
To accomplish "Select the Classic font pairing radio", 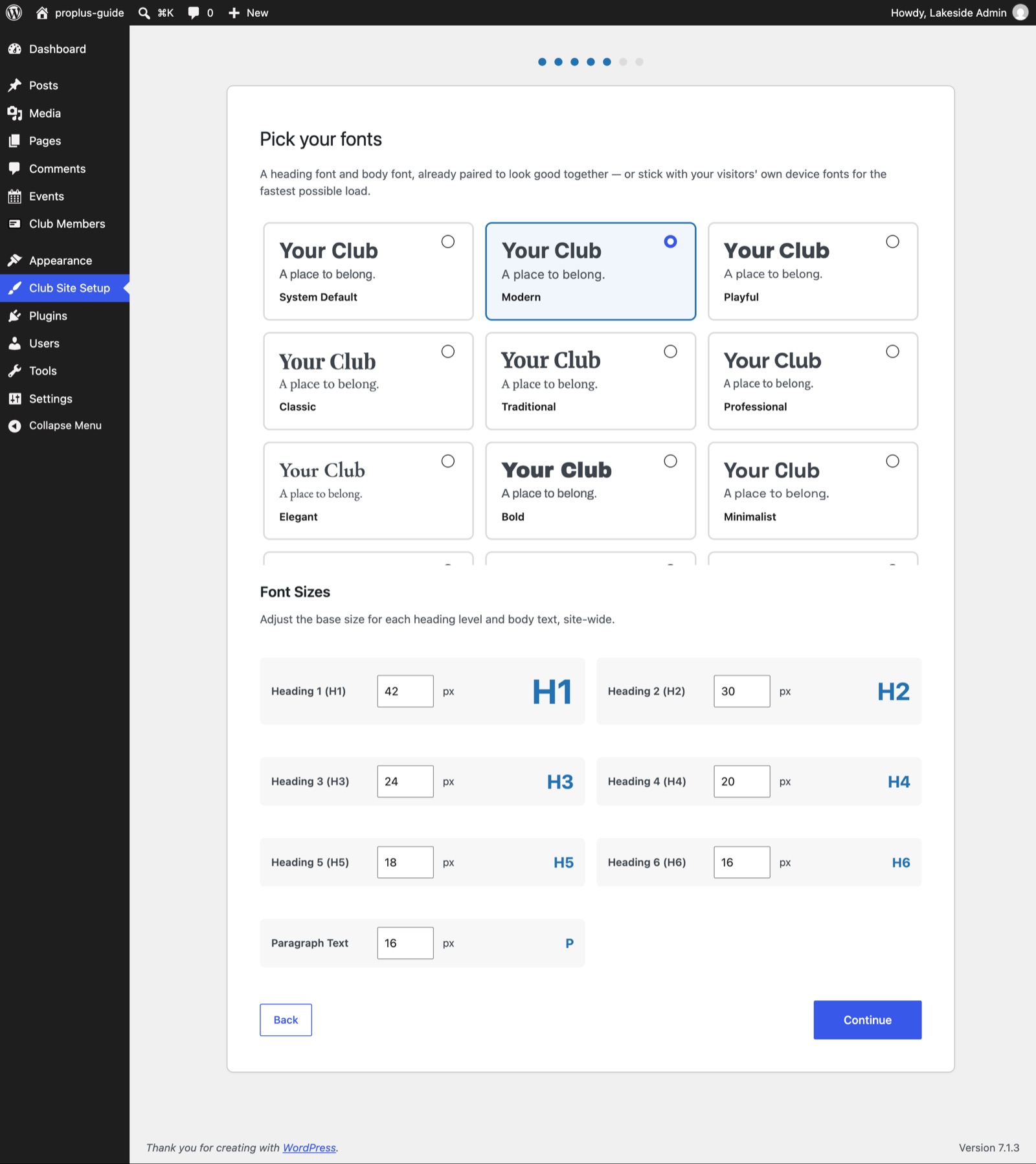I will [x=447, y=352].
